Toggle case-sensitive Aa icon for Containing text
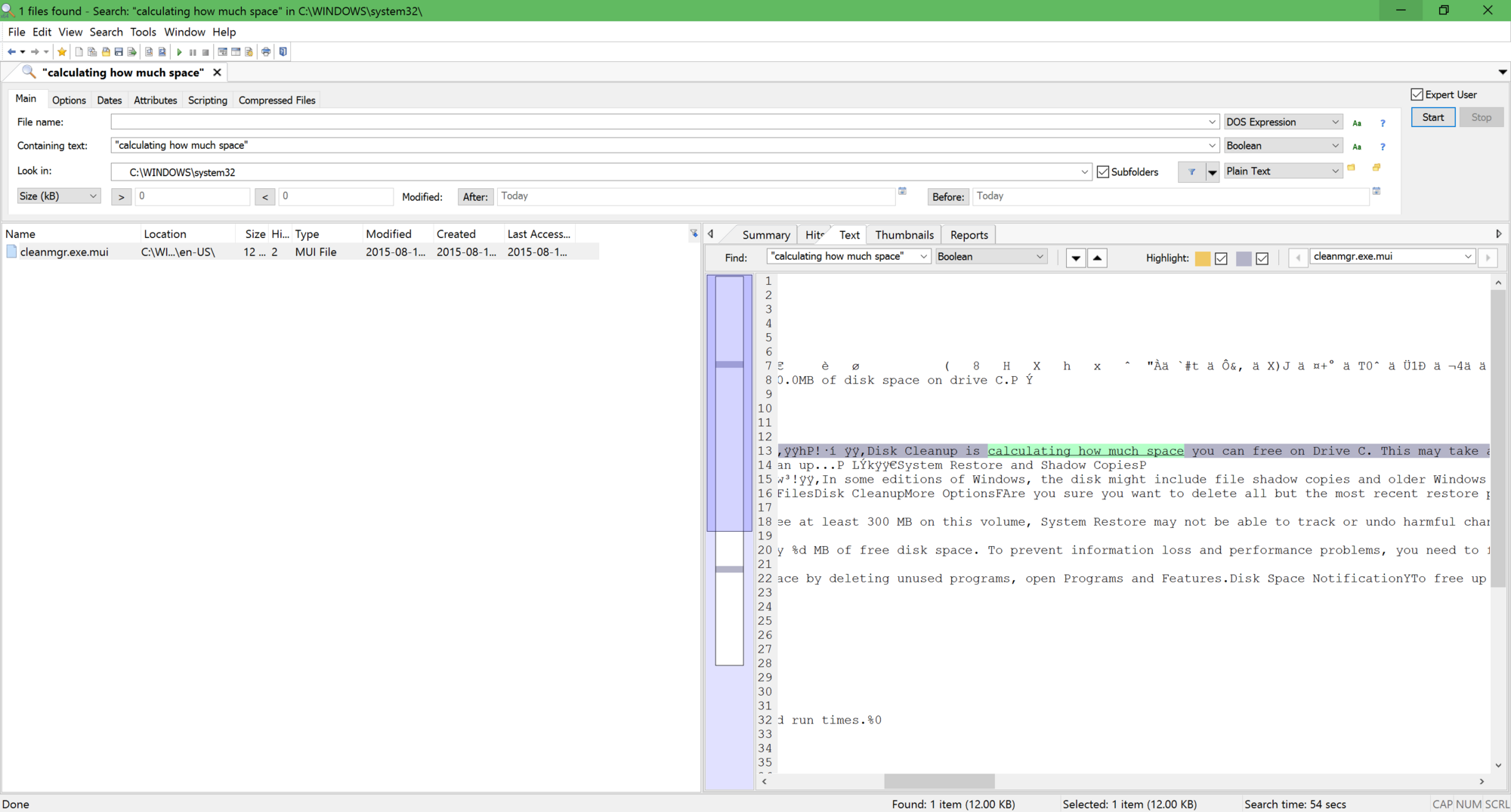The image size is (1511, 812). [1357, 147]
